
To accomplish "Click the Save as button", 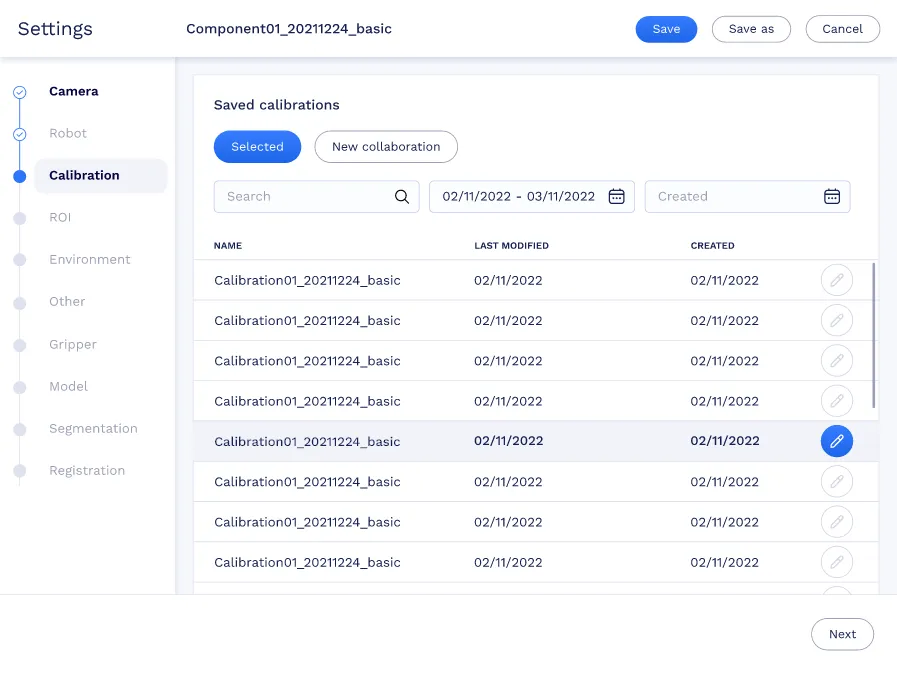I will 751,29.
